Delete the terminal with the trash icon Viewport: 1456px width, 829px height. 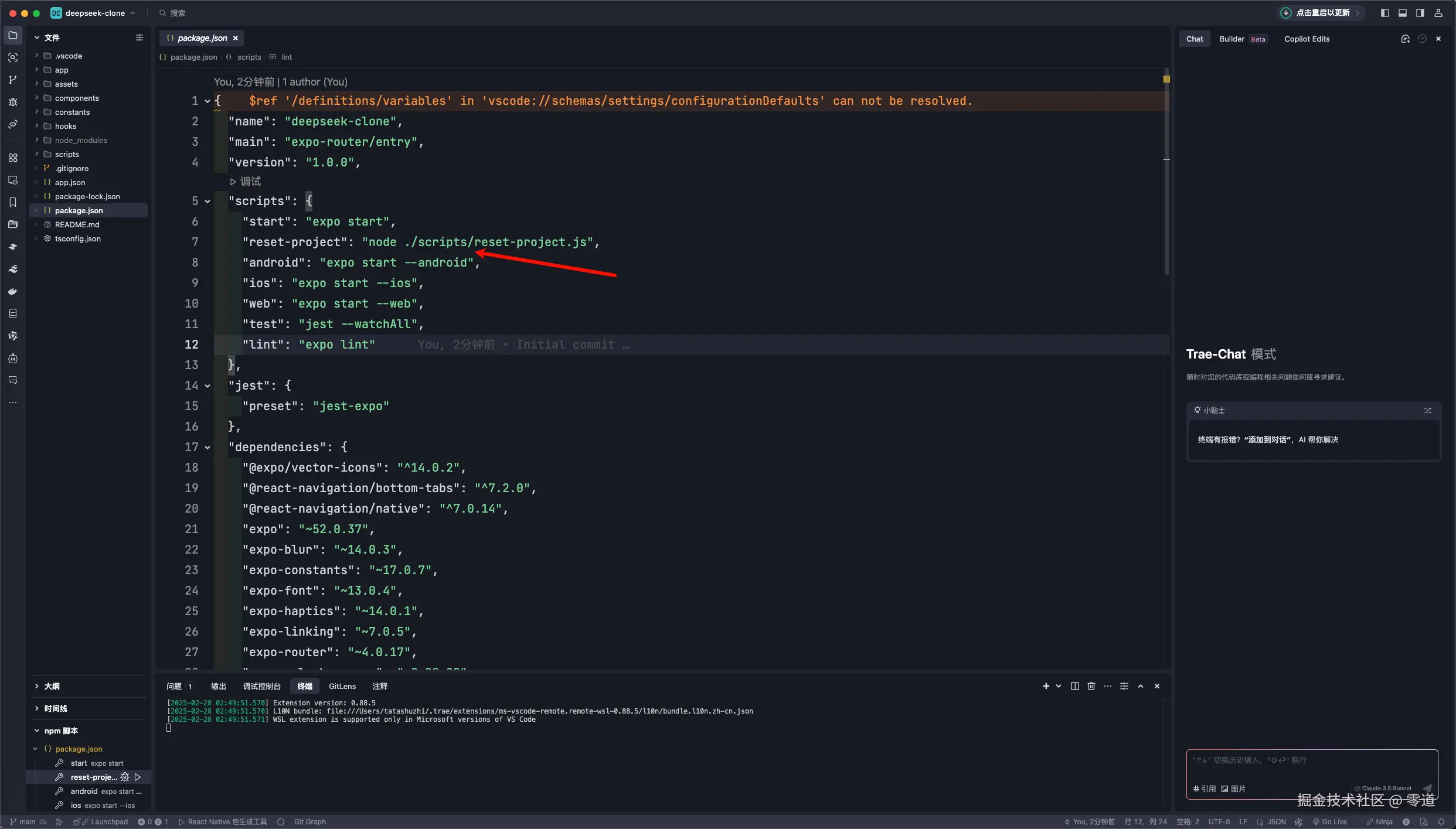click(x=1091, y=686)
